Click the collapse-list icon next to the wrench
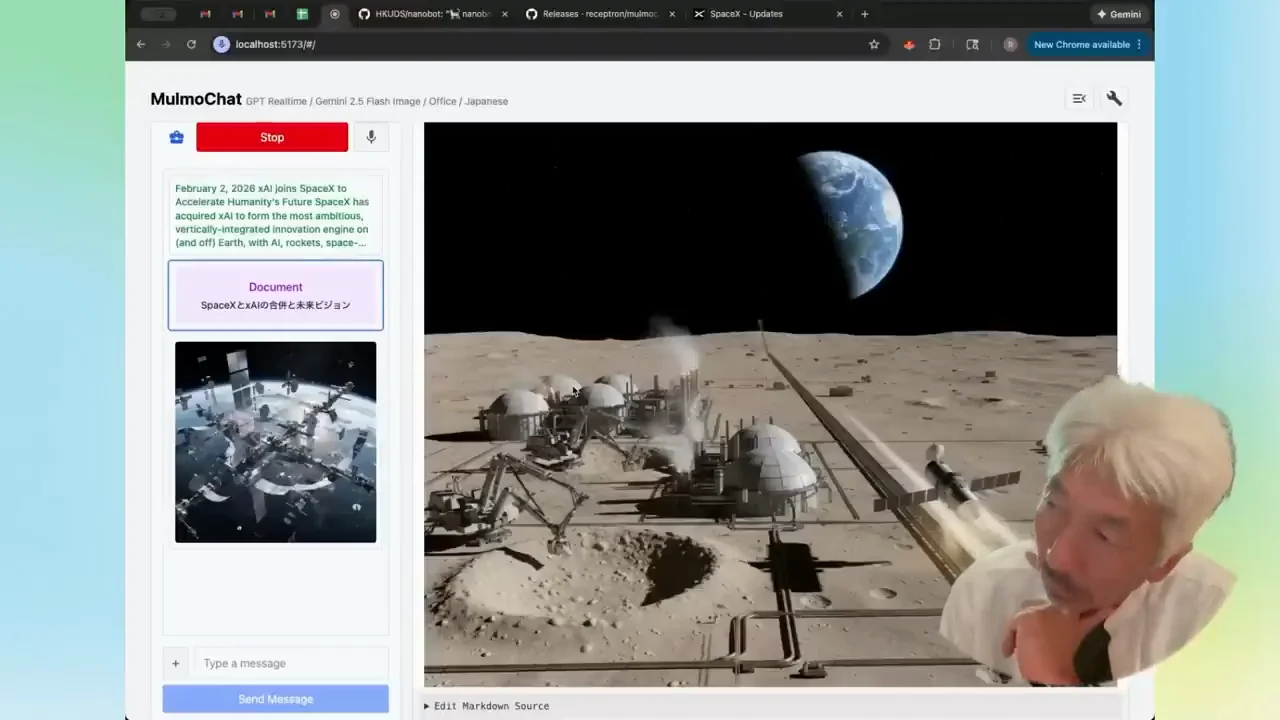1280x720 pixels. click(x=1079, y=98)
